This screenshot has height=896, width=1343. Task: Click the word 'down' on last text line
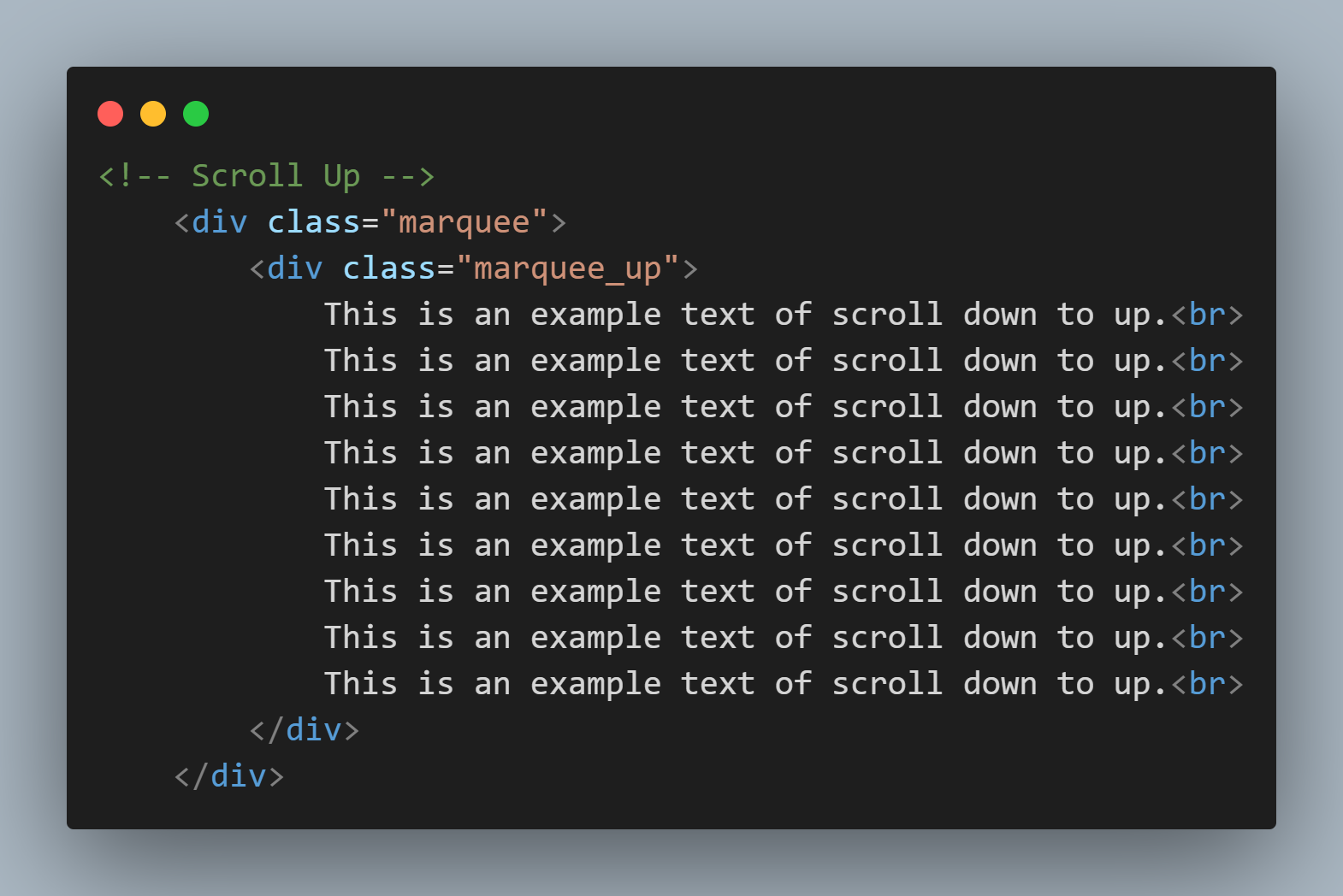pyautogui.click(x=999, y=684)
